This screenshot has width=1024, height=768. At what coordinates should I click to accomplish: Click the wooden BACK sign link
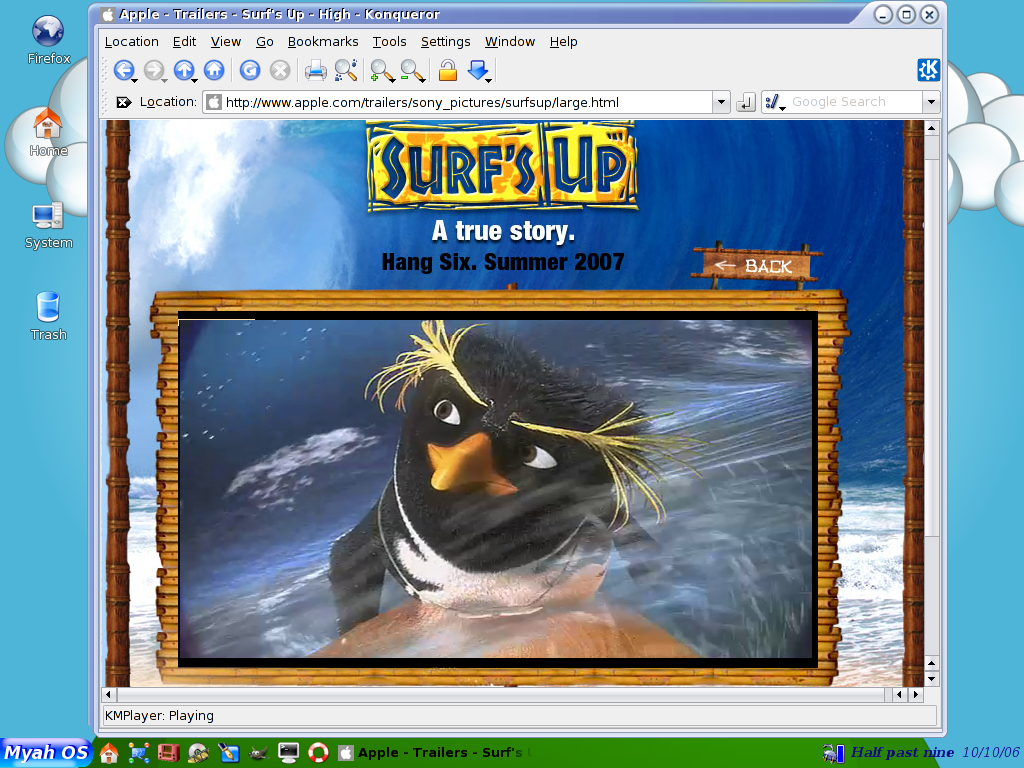[x=756, y=266]
